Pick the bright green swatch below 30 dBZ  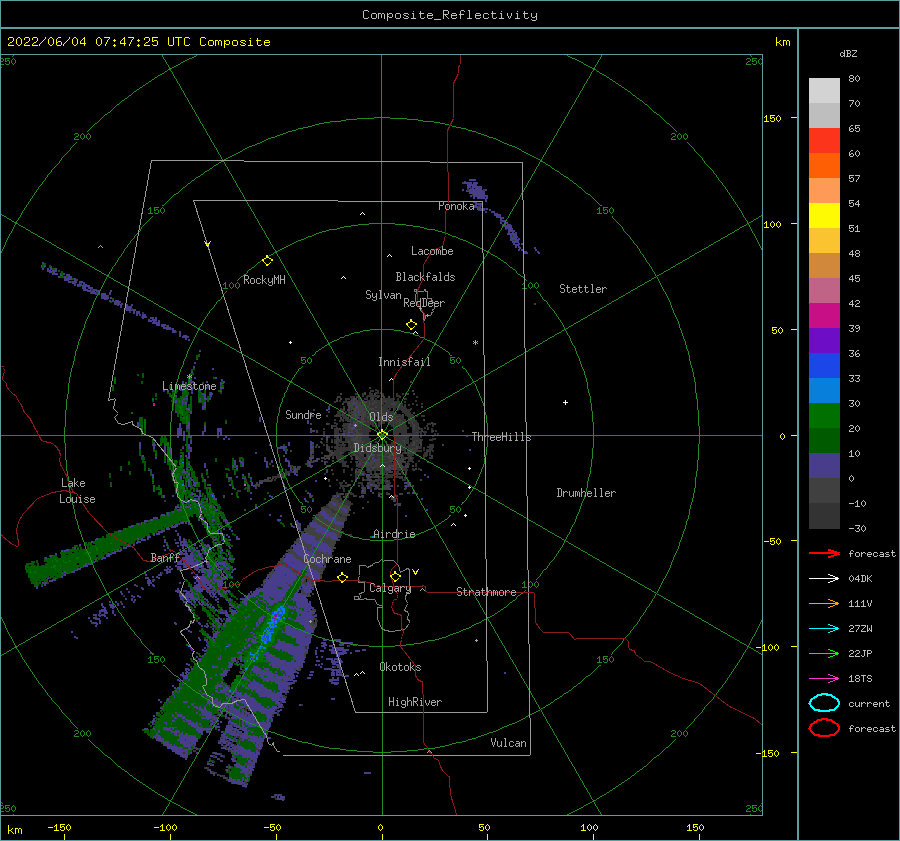point(824,415)
